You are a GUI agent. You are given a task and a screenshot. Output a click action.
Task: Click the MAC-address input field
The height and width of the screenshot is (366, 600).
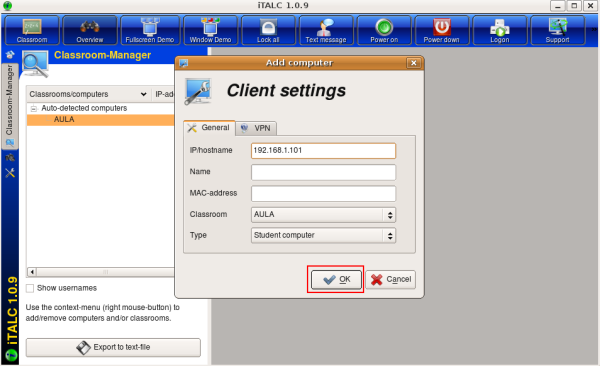click(x=323, y=193)
